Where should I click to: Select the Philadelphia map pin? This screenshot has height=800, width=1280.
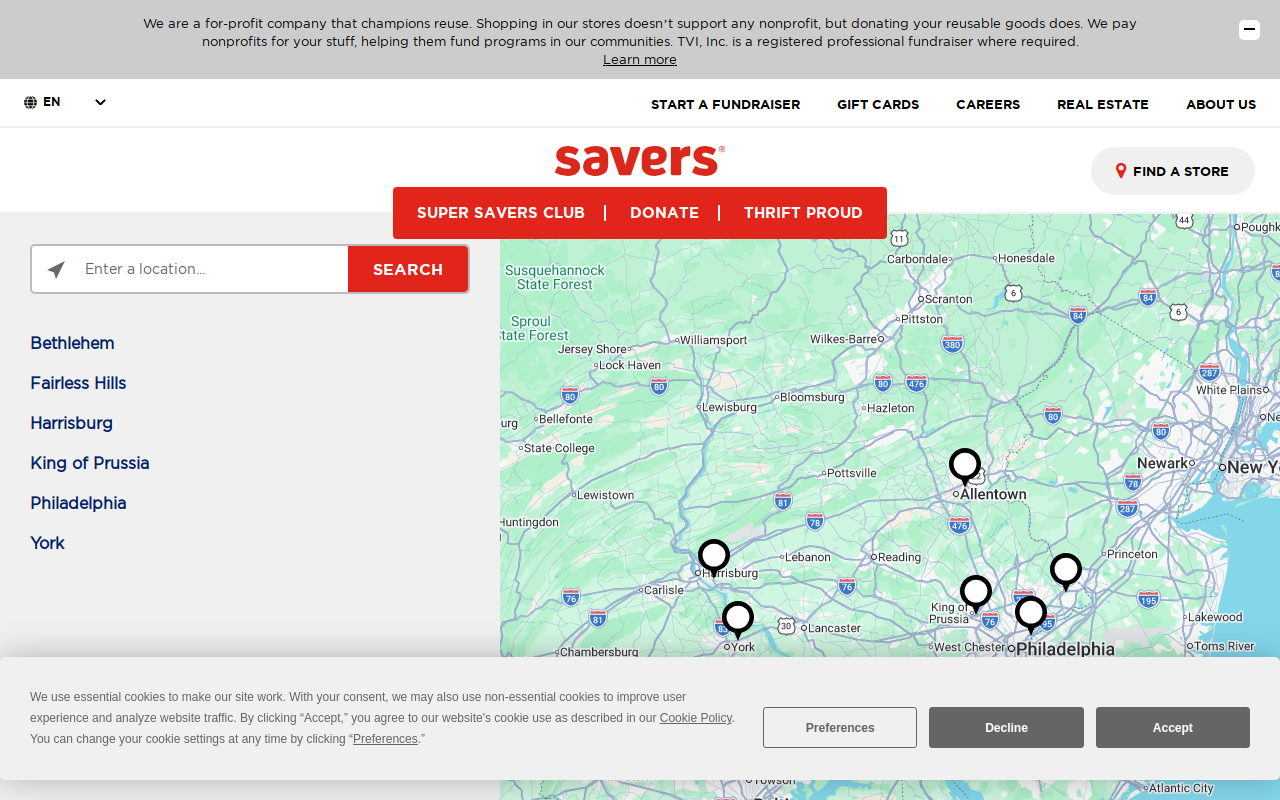(x=1031, y=614)
